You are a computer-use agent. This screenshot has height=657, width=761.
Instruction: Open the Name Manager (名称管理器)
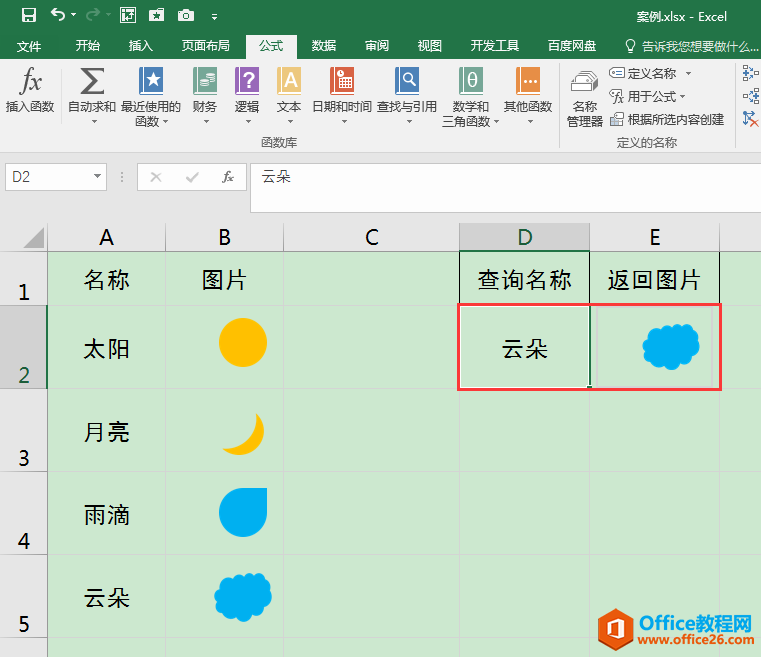tap(585, 97)
